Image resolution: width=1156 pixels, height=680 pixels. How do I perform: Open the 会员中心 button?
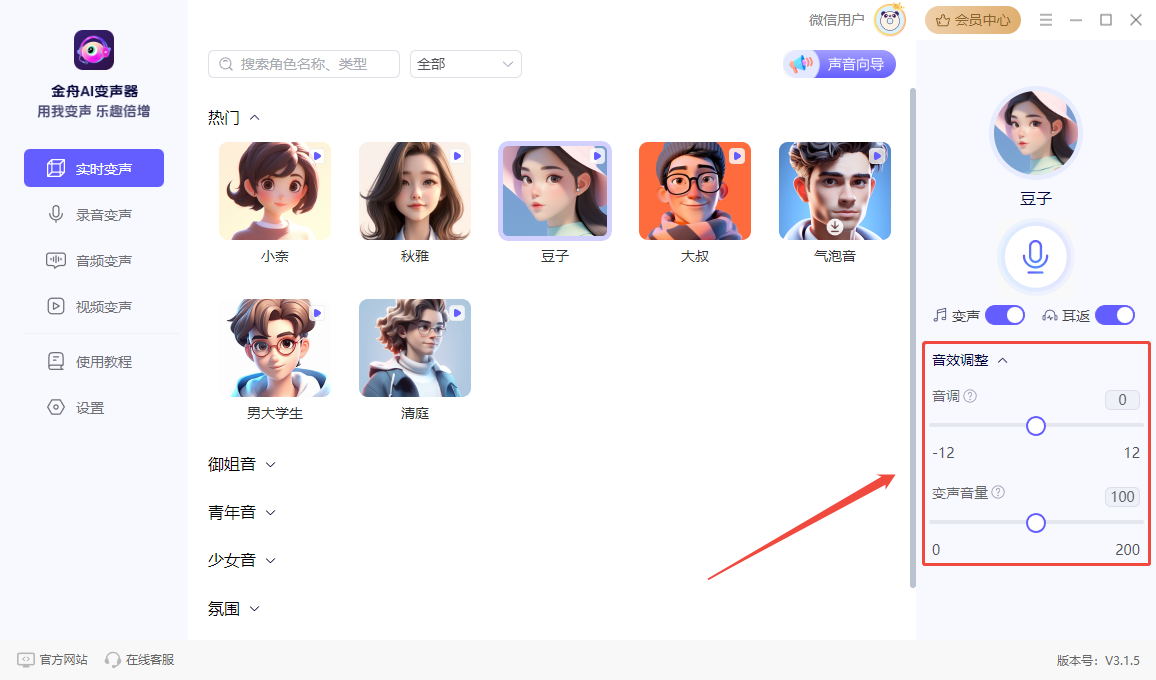(x=973, y=20)
